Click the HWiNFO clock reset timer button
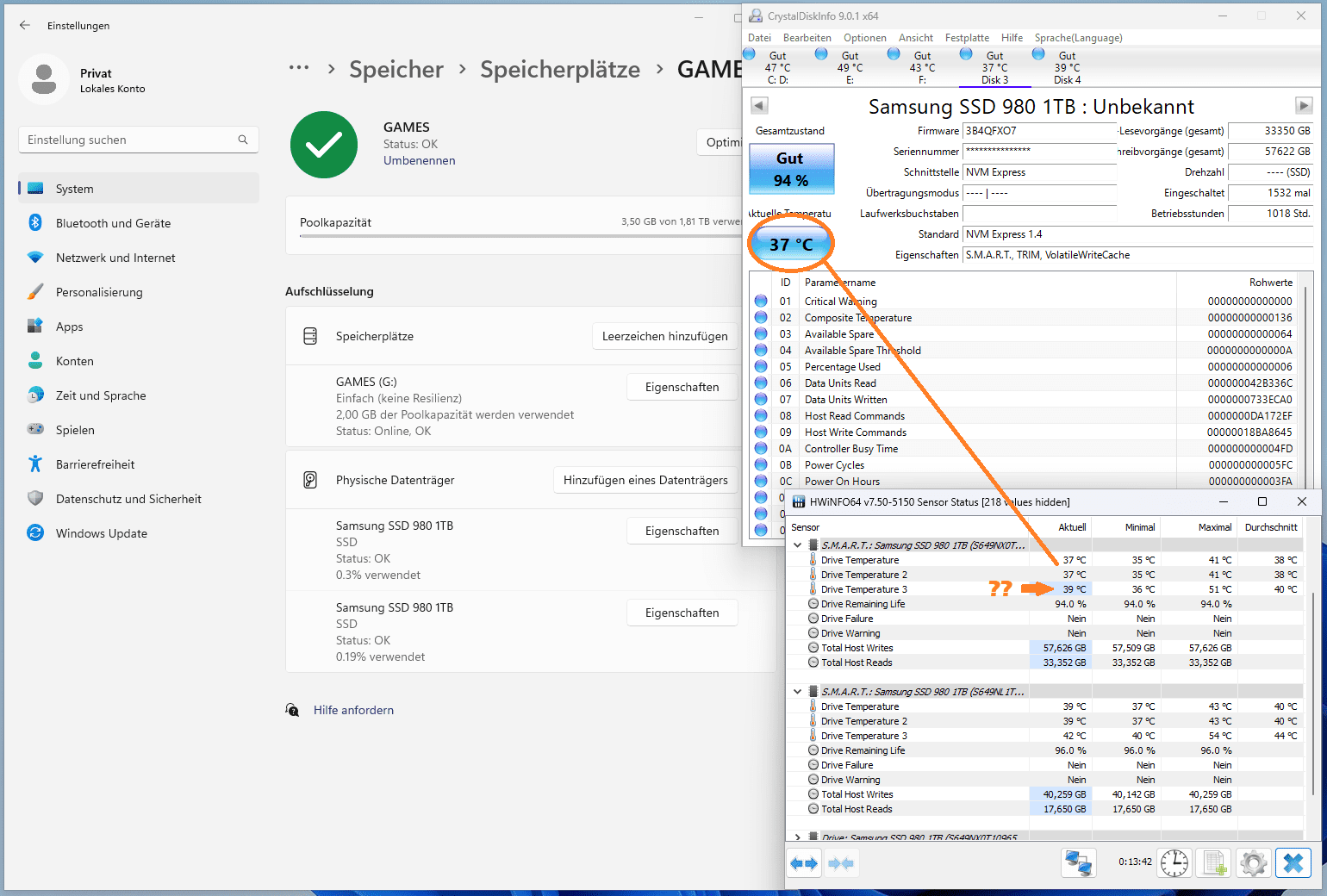Viewport: 1327px width, 896px height. click(x=1174, y=862)
